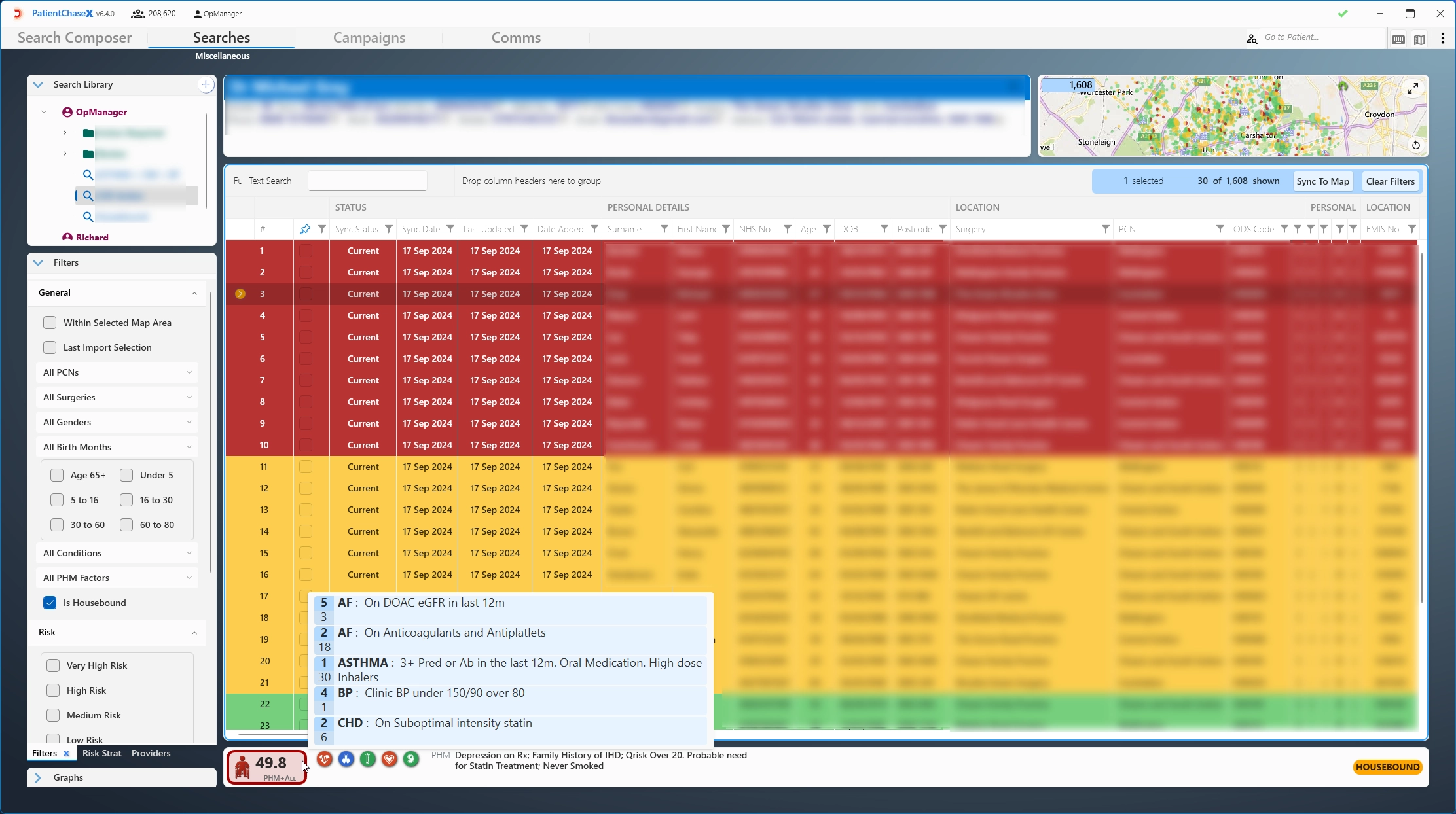Open the Risk Strat tab

[101, 753]
